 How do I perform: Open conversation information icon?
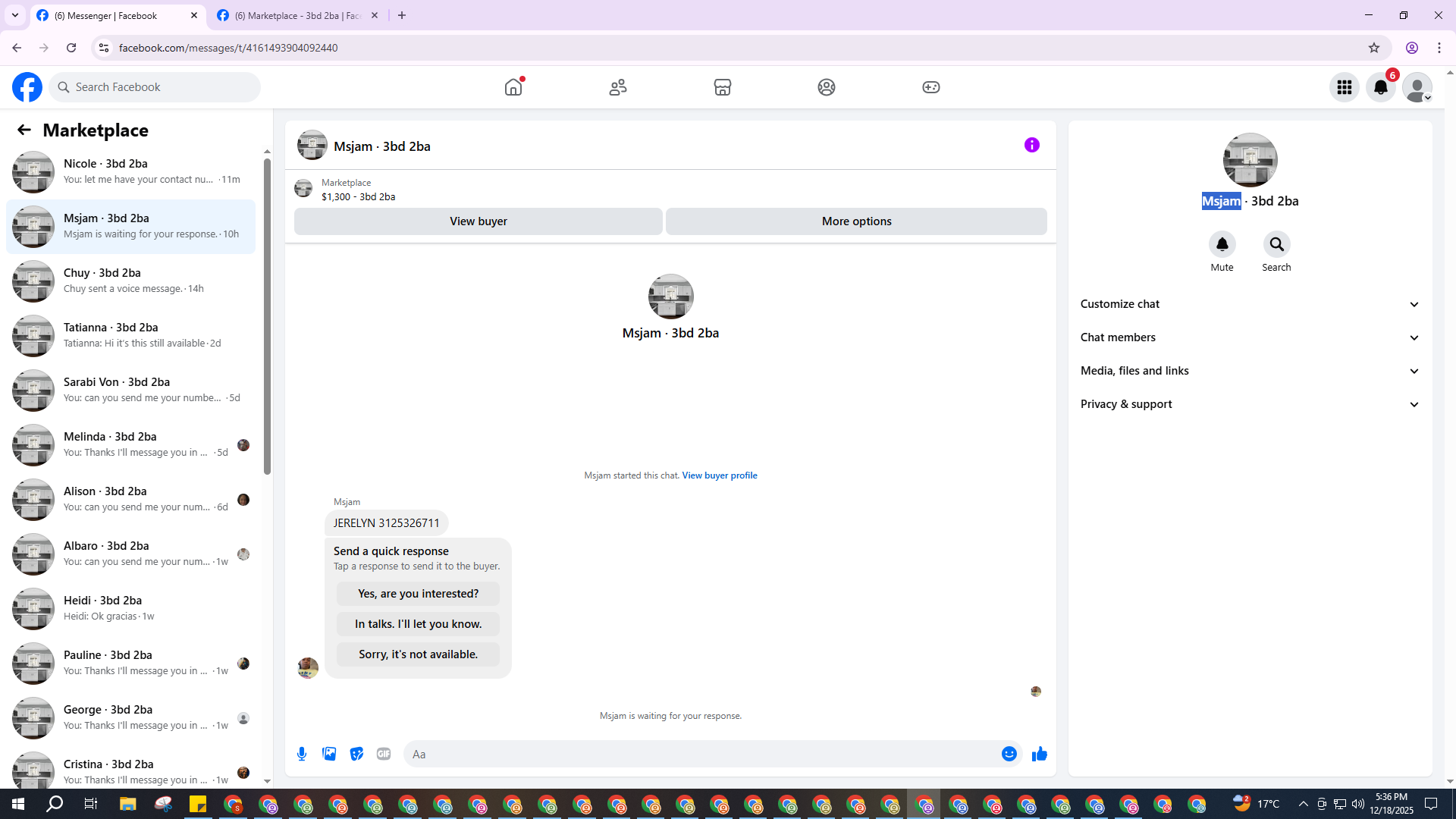coord(1032,145)
